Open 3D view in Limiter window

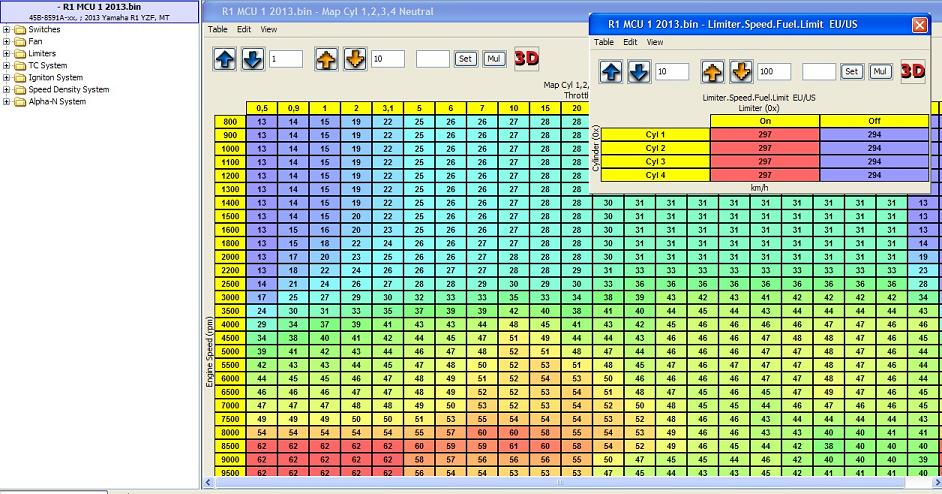coord(912,71)
